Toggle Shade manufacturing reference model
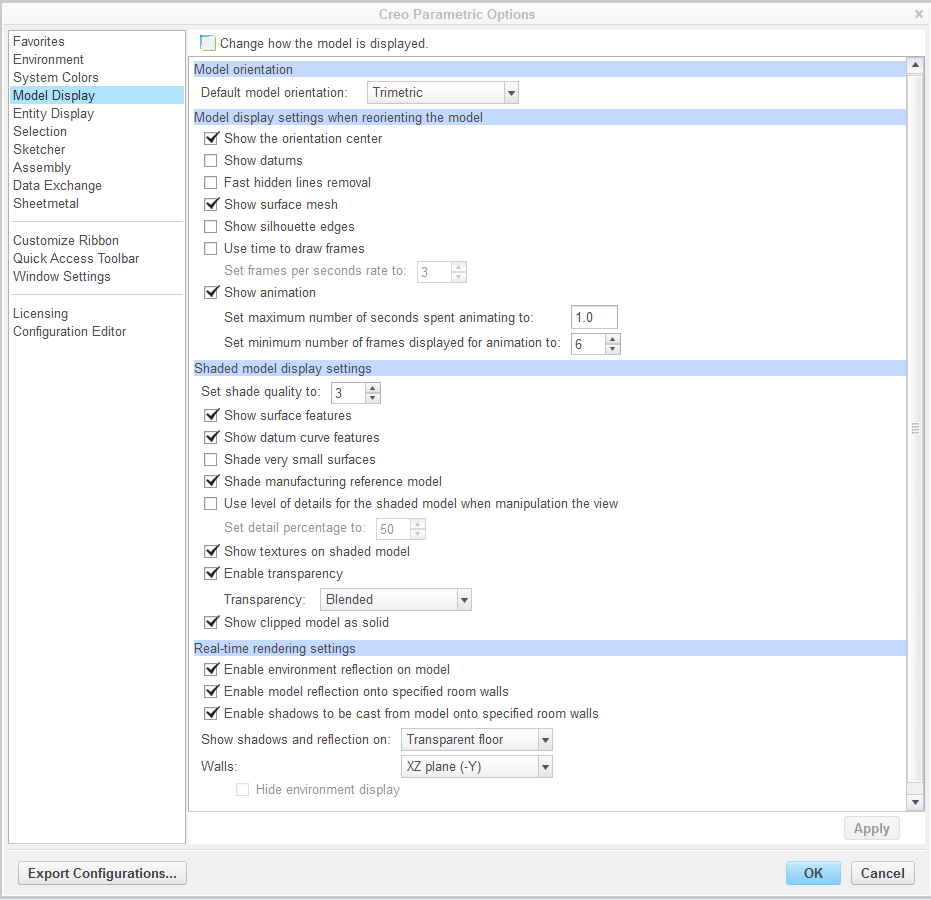Screen dimensions: 931x900 point(211,481)
